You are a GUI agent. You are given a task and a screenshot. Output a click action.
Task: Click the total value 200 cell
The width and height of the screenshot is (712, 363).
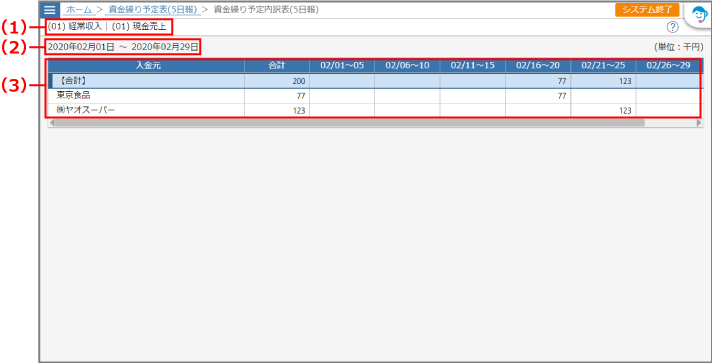(277, 81)
